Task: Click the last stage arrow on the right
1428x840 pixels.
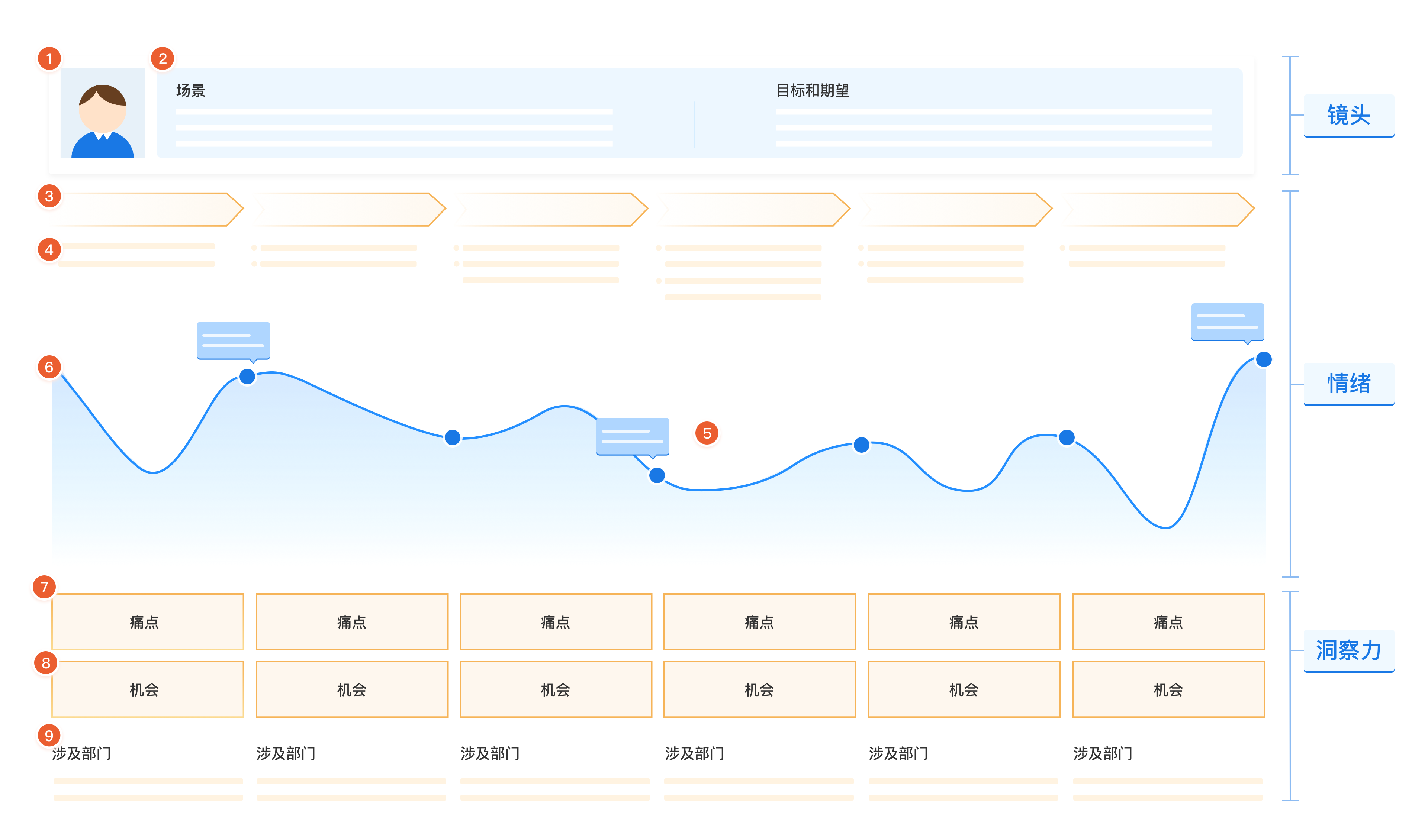Action: [1159, 210]
